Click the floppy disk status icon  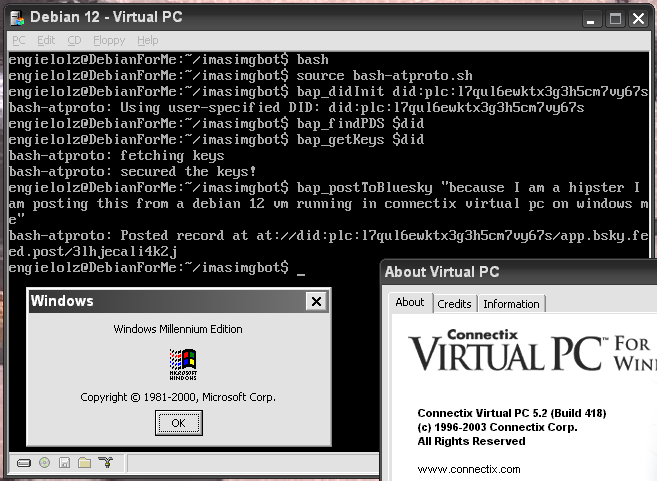[64, 463]
